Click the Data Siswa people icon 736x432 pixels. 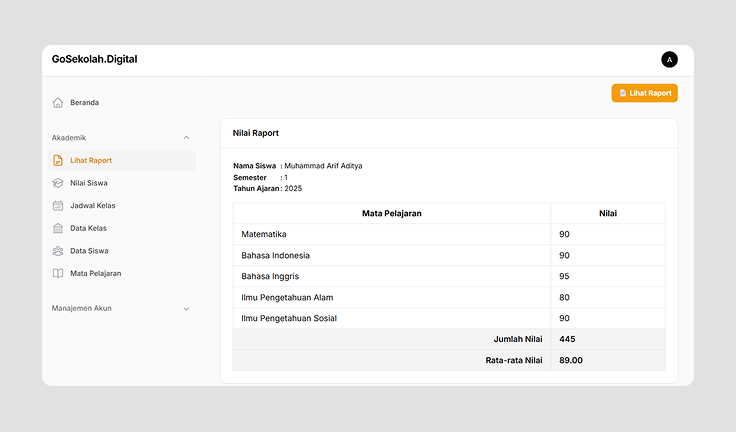(58, 251)
